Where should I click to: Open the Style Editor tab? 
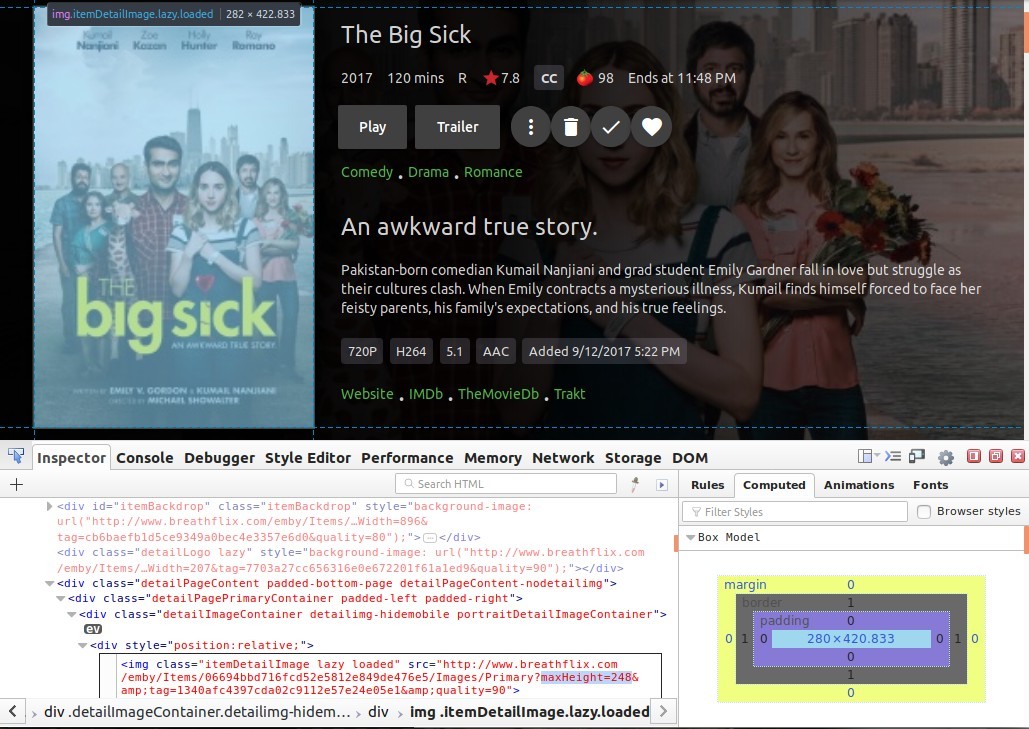(308, 457)
